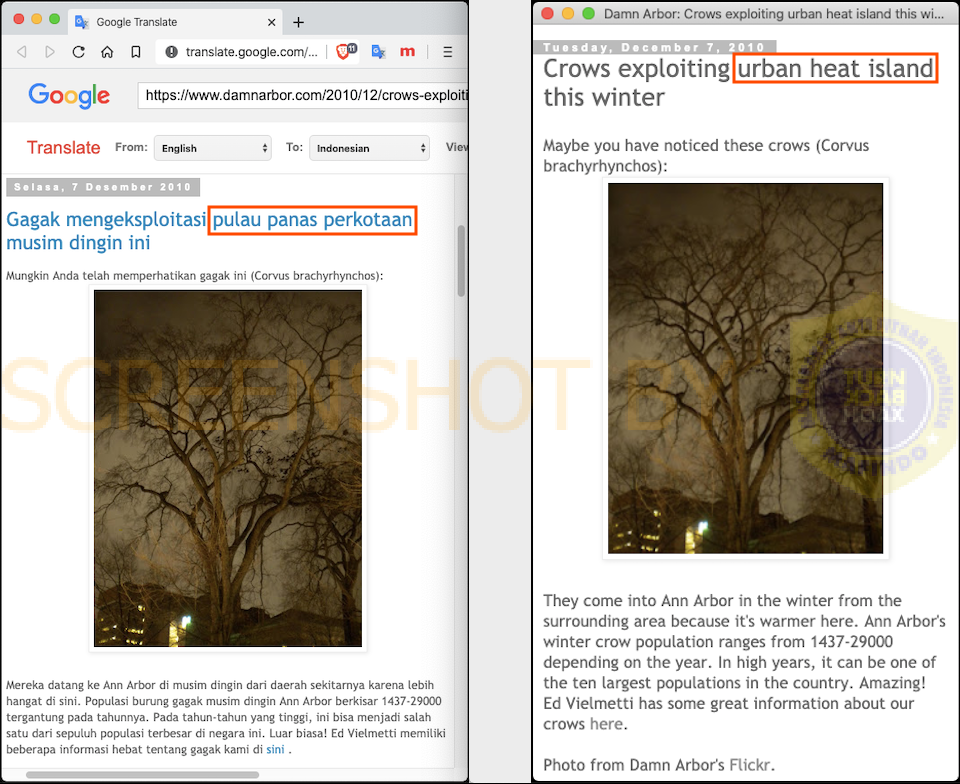Open the red 'm' extension icon

[x=407, y=52]
